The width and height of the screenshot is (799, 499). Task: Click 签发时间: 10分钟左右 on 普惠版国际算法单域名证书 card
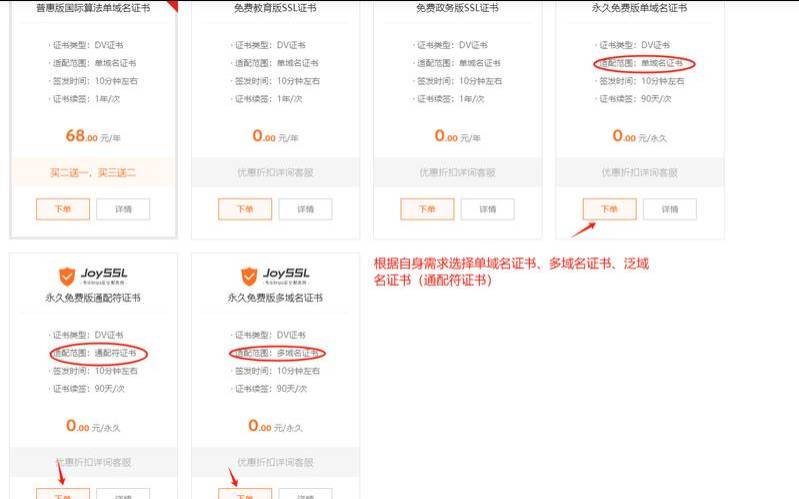point(94,81)
